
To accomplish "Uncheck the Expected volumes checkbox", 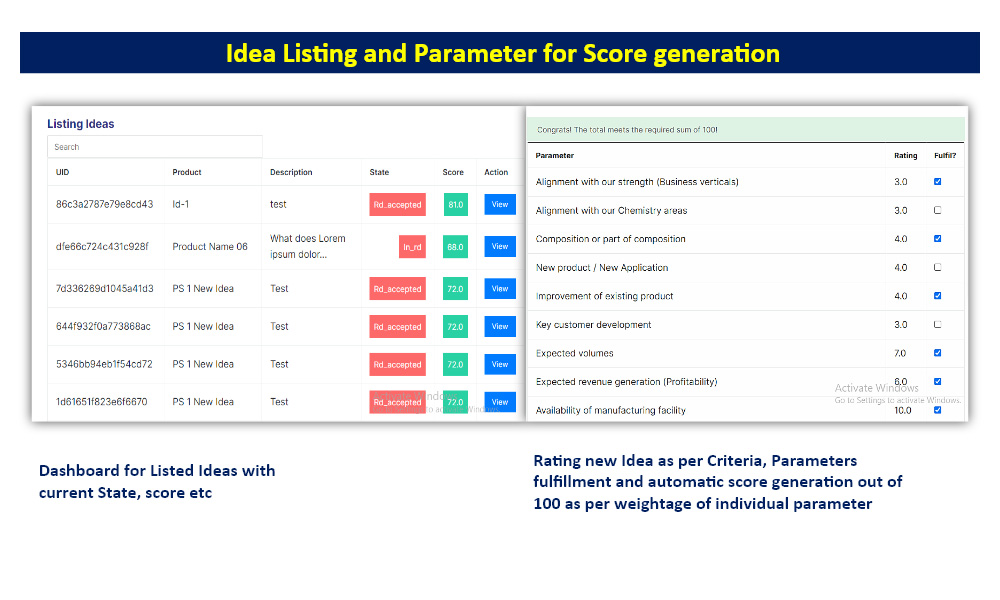I will click(x=938, y=353).
